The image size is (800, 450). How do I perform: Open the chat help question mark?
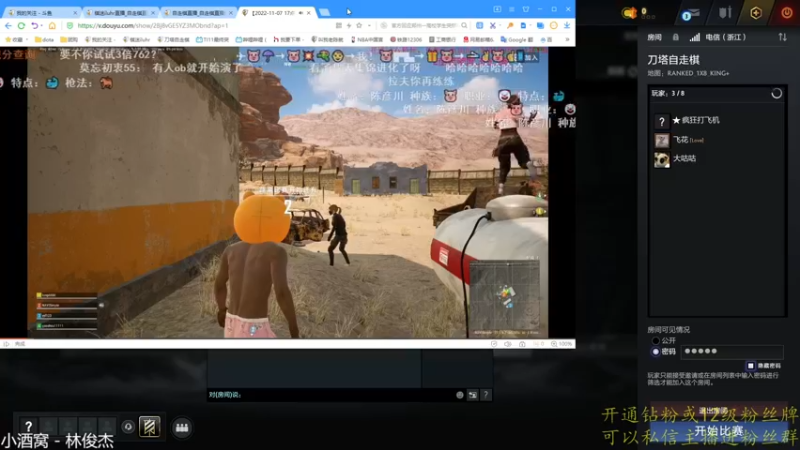(486, 395)
